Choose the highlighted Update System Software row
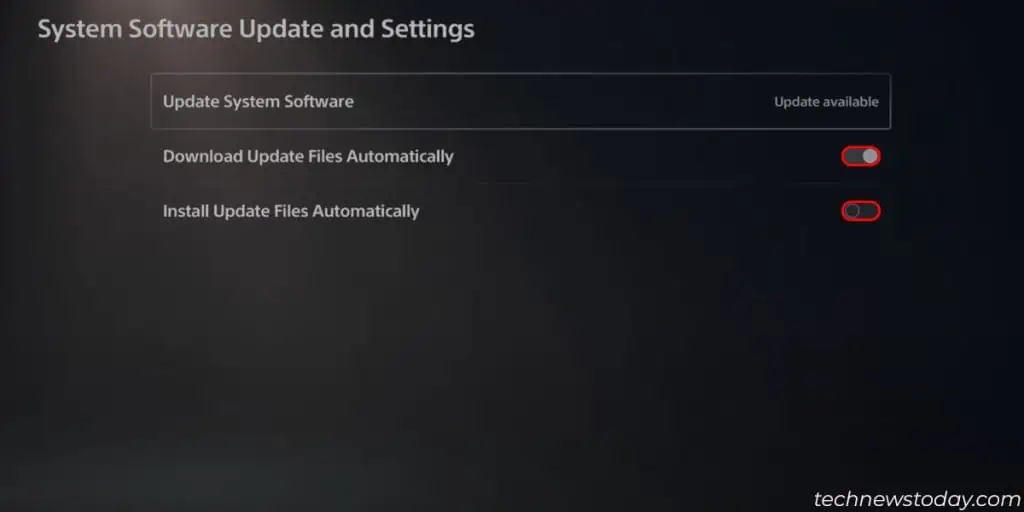 (520, 101)
